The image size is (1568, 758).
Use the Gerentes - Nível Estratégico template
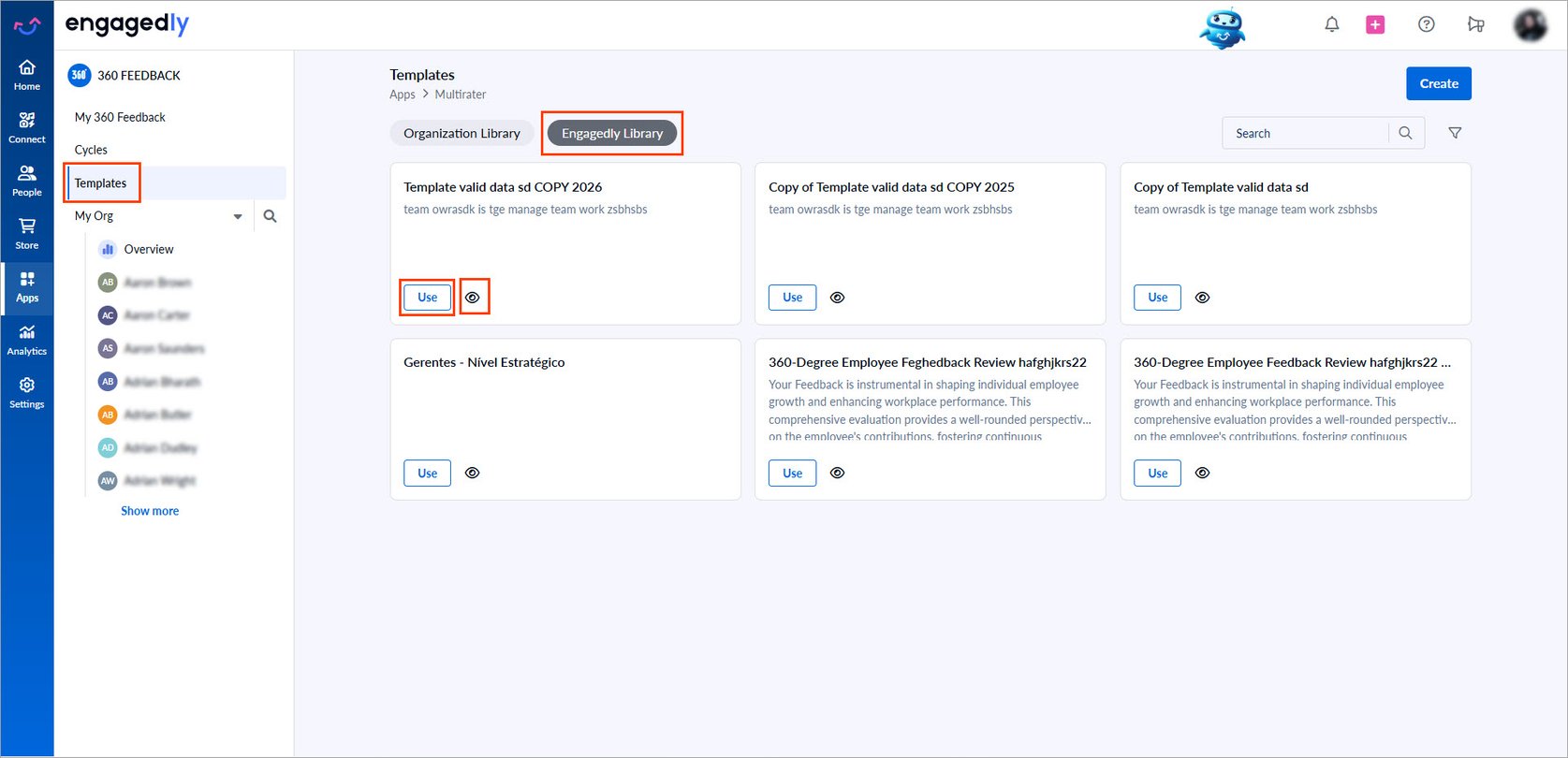coord(428,474)
